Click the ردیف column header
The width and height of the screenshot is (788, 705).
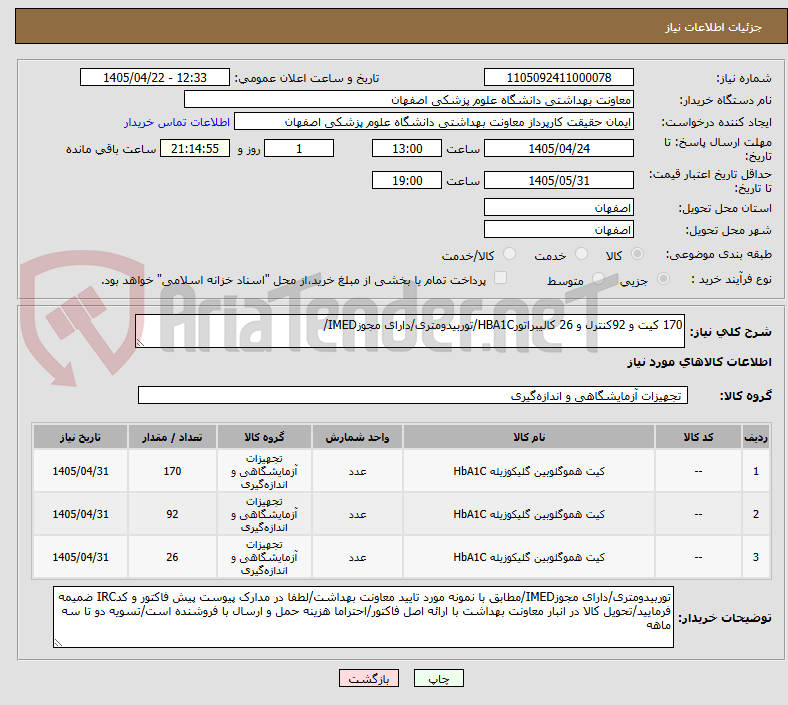(755, 437)
